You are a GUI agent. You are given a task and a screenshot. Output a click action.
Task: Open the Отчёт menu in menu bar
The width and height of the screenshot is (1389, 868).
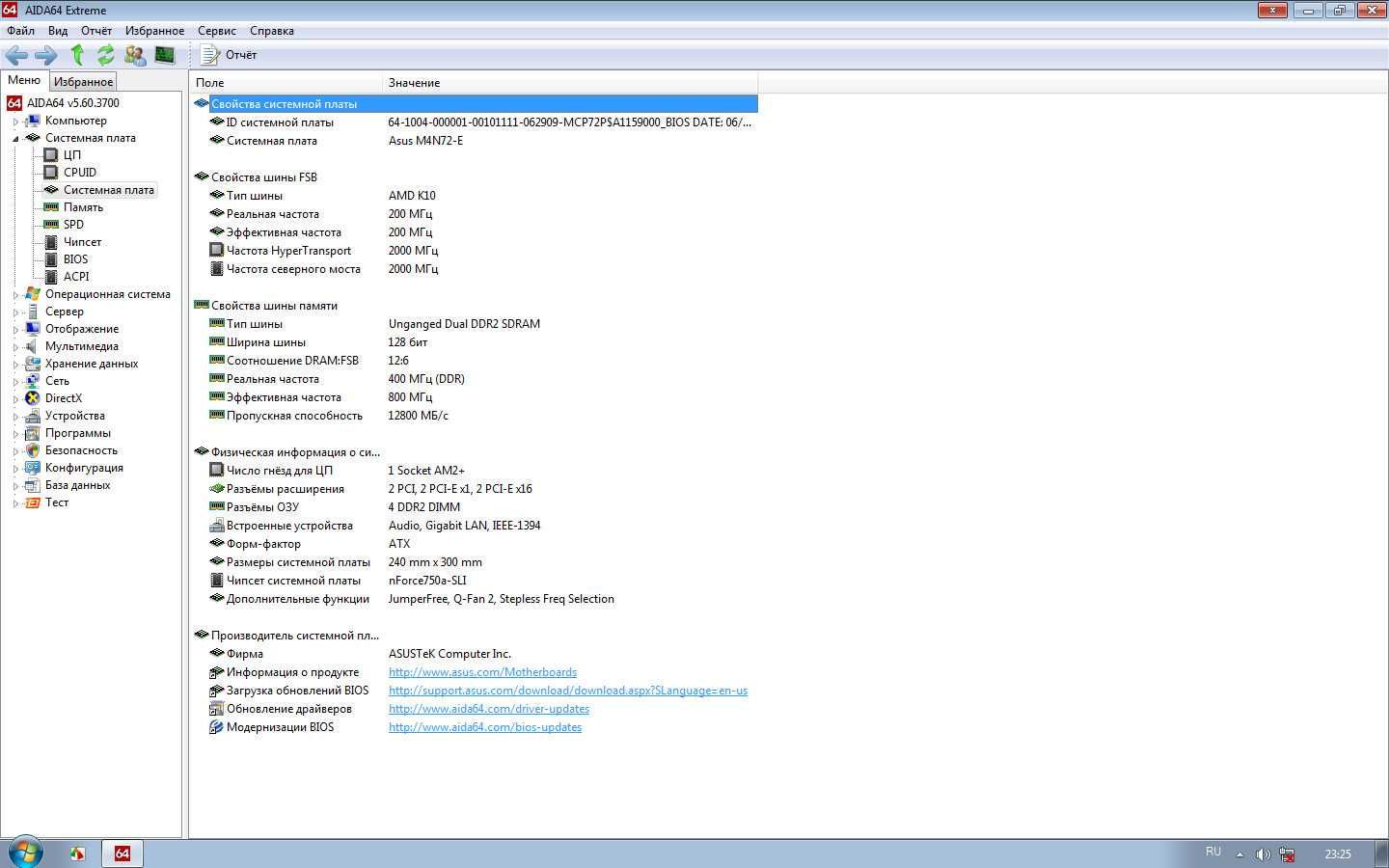96,31
